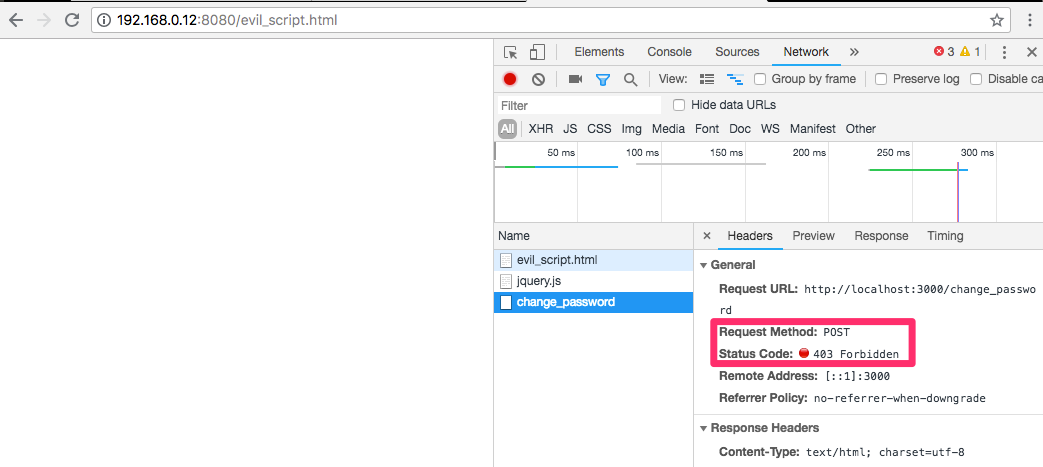Reload the page with refresh icon
Image resolution: width=1043 pixels, height=467 pixels.
coord(72,20)
